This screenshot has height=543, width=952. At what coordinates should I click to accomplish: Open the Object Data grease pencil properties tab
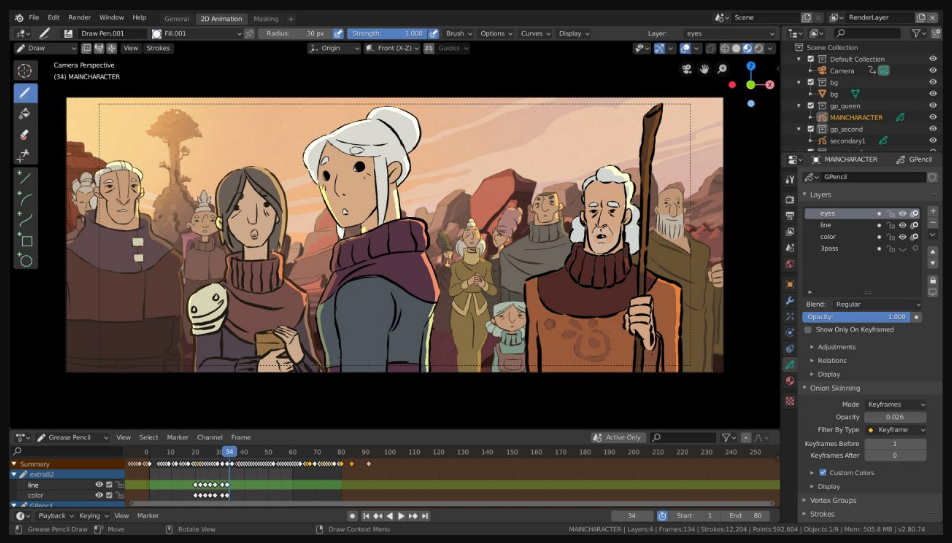(790, 364)
